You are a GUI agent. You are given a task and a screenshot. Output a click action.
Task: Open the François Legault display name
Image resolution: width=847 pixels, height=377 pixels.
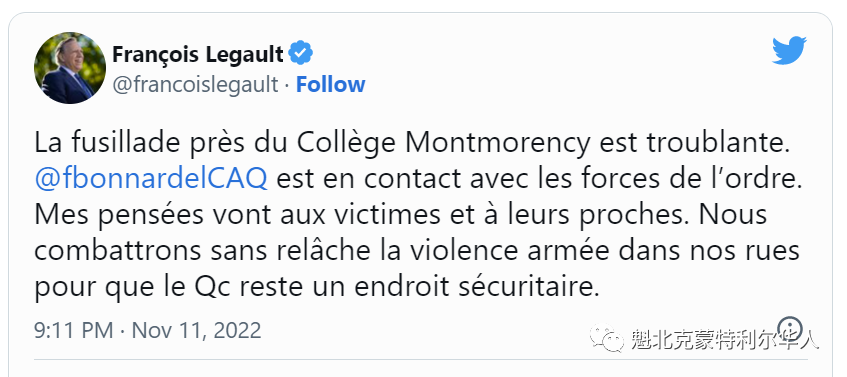pos(198,54)
